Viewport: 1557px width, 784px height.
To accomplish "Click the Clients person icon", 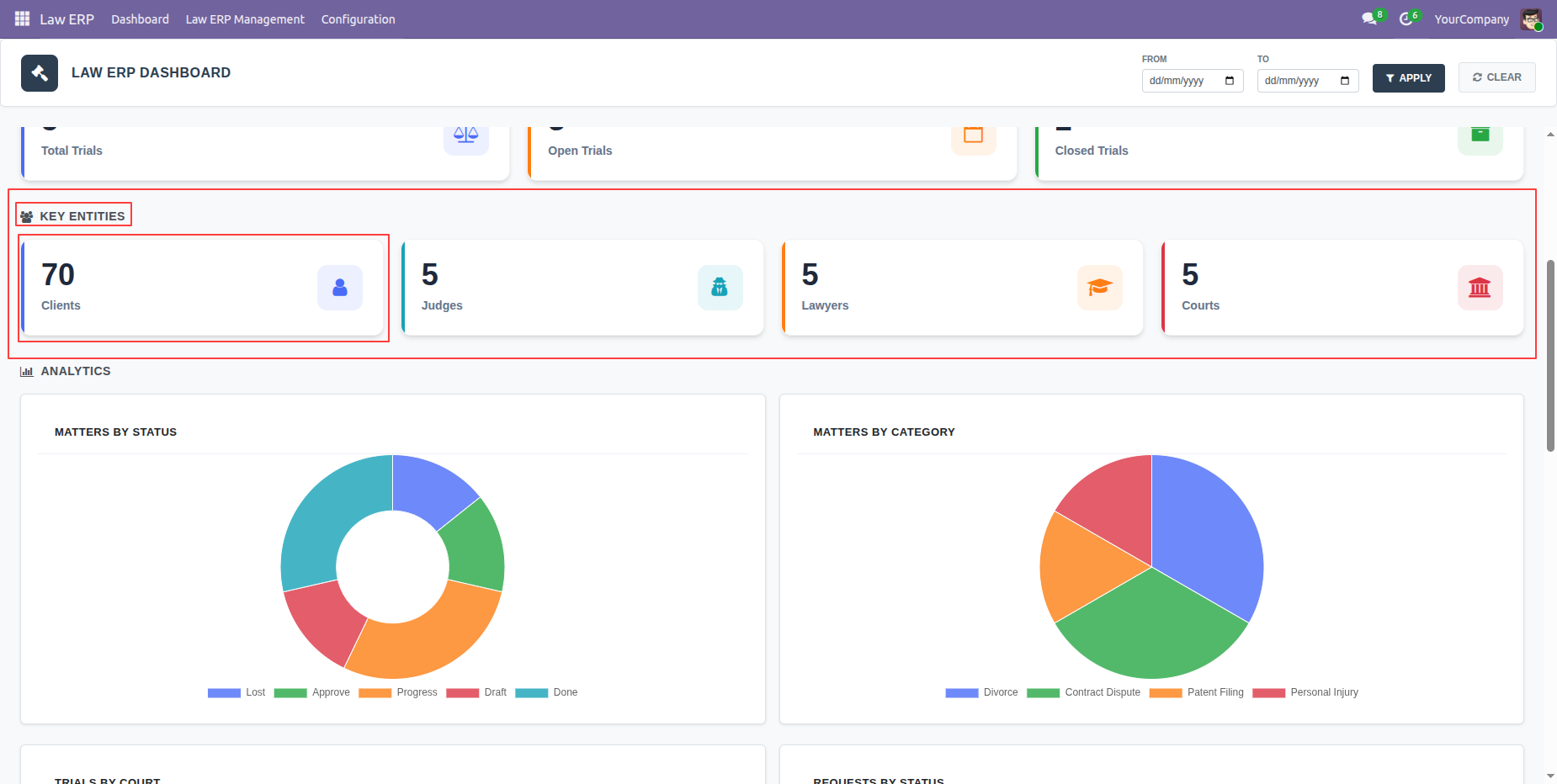I will 340,288.
